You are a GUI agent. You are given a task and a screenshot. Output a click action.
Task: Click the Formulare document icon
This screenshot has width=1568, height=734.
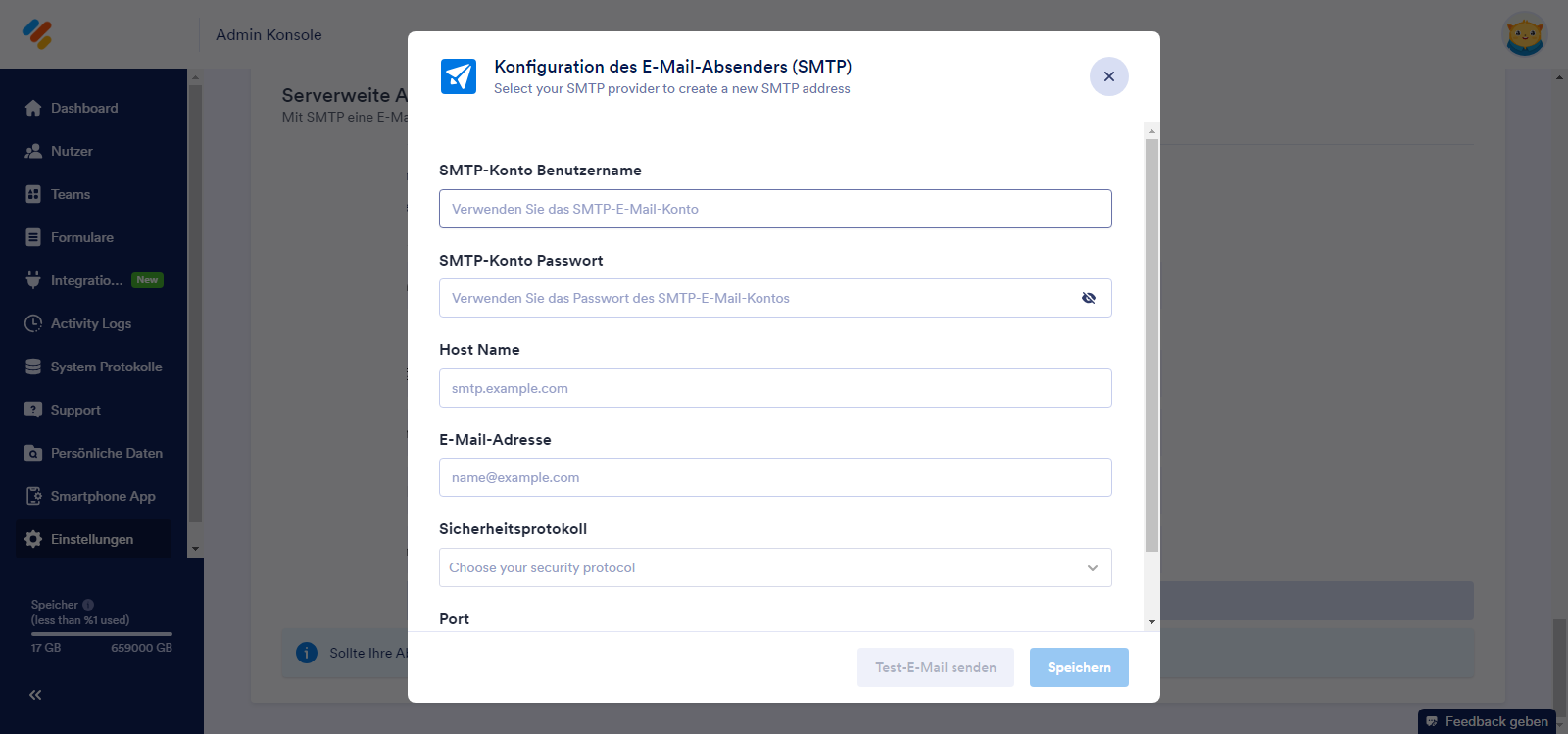(33, 237)
